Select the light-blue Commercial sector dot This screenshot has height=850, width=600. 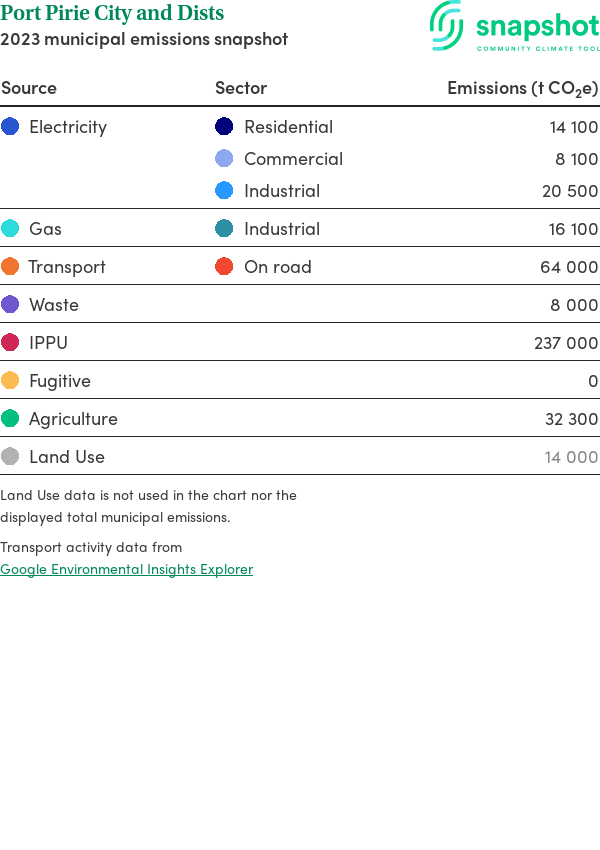(224, 159)
